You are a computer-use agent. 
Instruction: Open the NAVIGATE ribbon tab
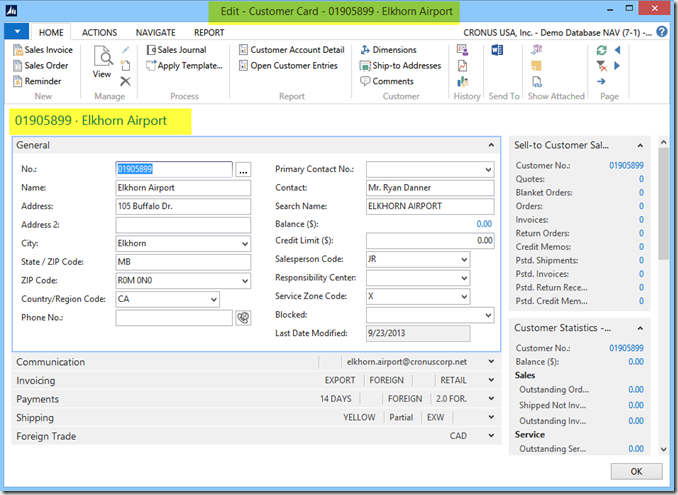coord(155,32)
